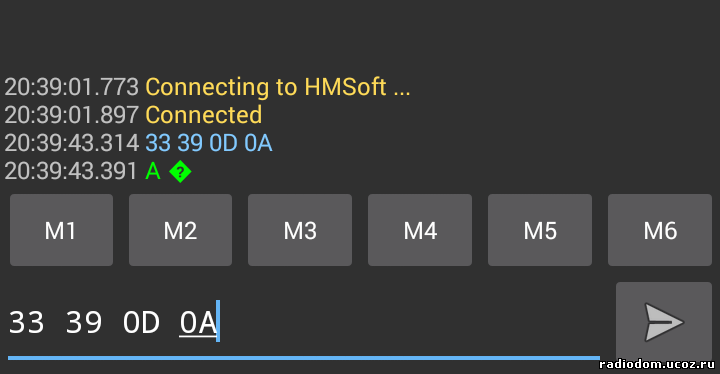Focus the hex message input field
Image resolution: width=720 pixels, height=374 pixels.
point(304,323)
